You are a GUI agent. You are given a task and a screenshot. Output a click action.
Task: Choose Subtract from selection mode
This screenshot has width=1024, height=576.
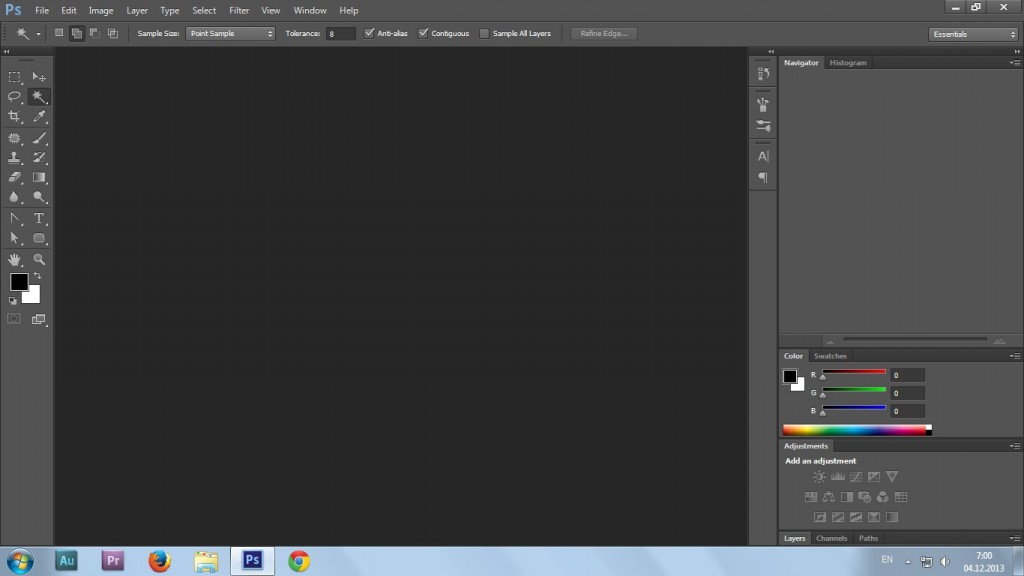(95, 33)
